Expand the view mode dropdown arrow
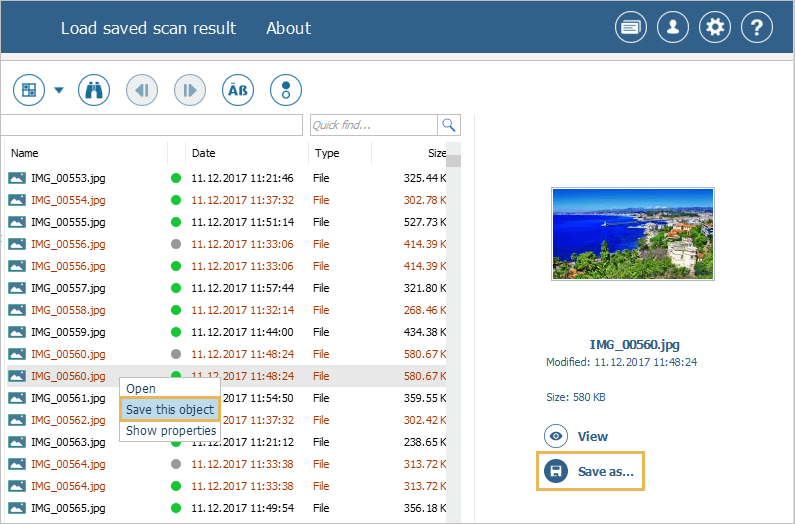 tap(58, 91)
